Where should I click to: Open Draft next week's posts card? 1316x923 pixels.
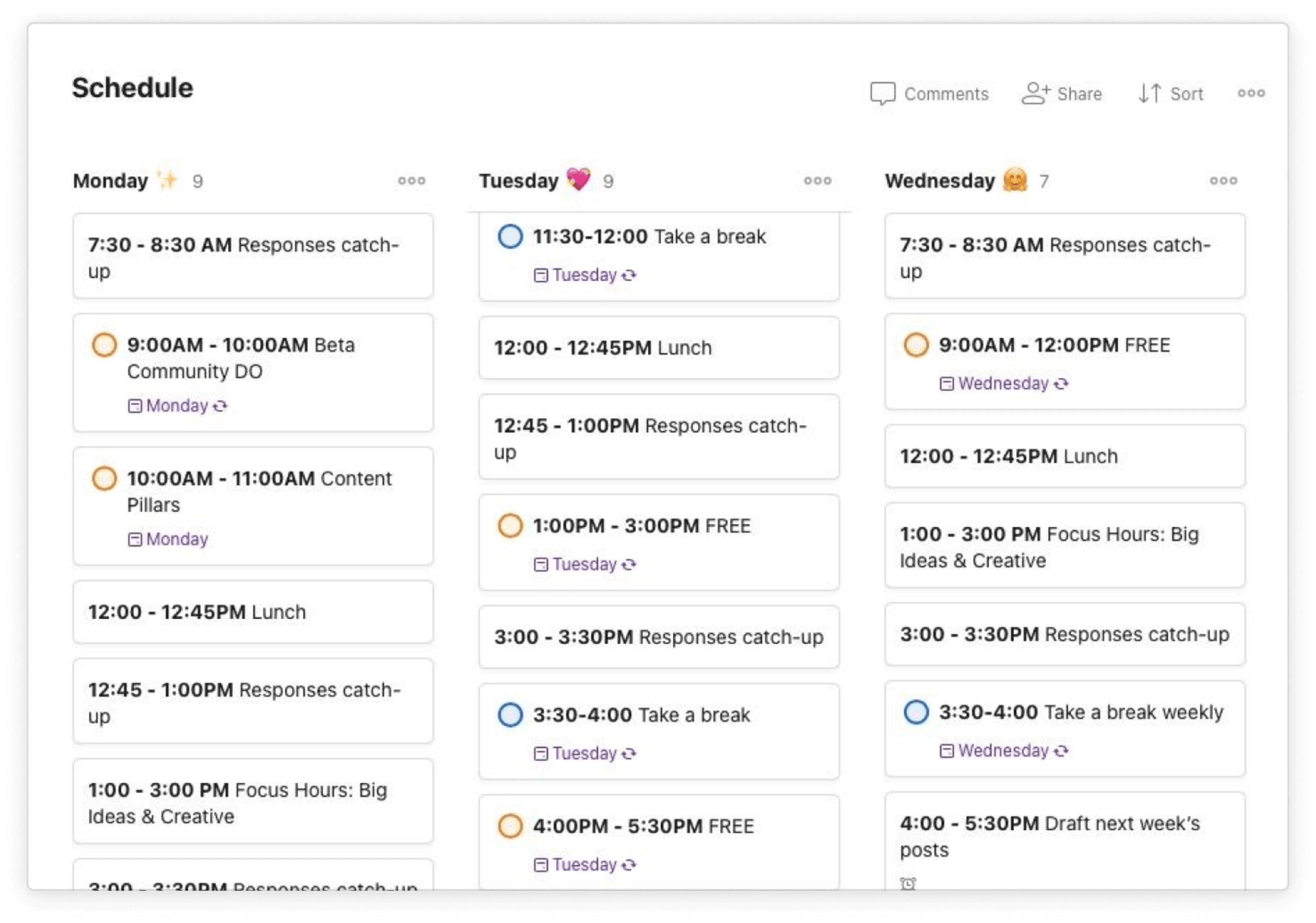(1065, 842)
